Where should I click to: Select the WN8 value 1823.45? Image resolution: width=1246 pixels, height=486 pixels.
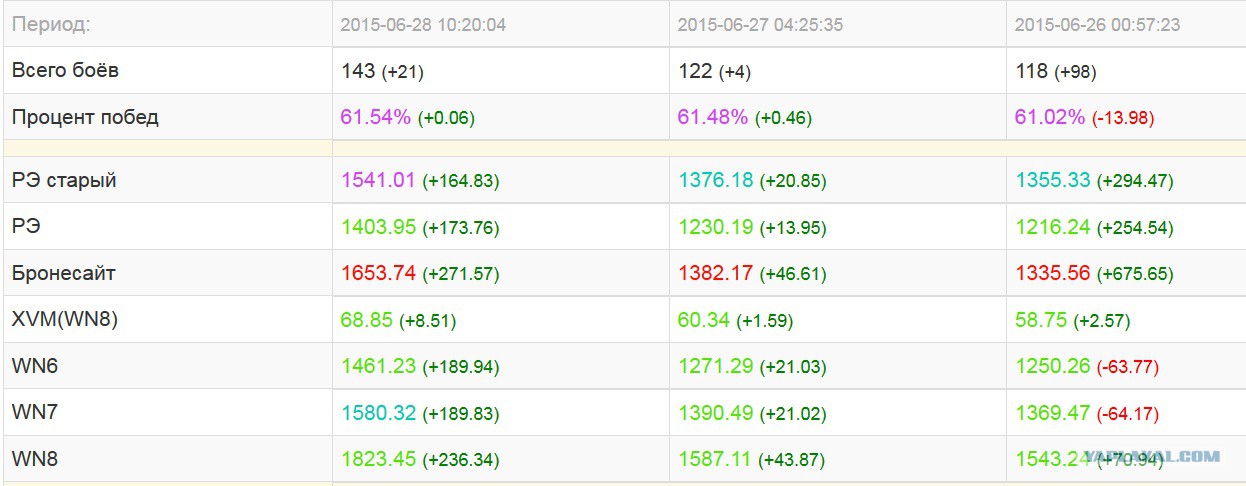click(x=378, y=459)
